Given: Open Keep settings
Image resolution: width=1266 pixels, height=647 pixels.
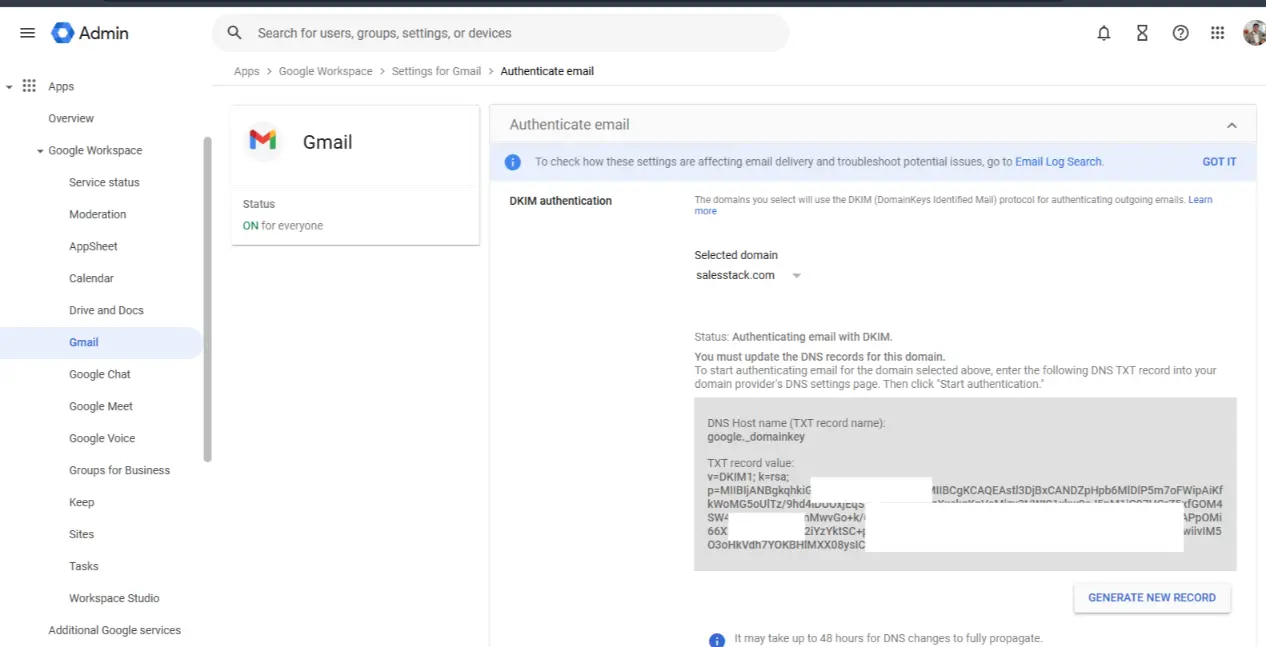Looking at the screenshot, I should [81, 502].
